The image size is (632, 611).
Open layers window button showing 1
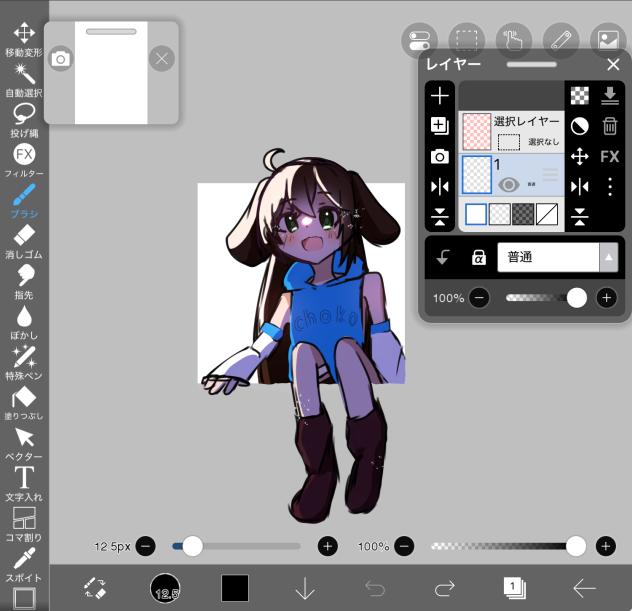pyautogui.click(x=514, y=588)
